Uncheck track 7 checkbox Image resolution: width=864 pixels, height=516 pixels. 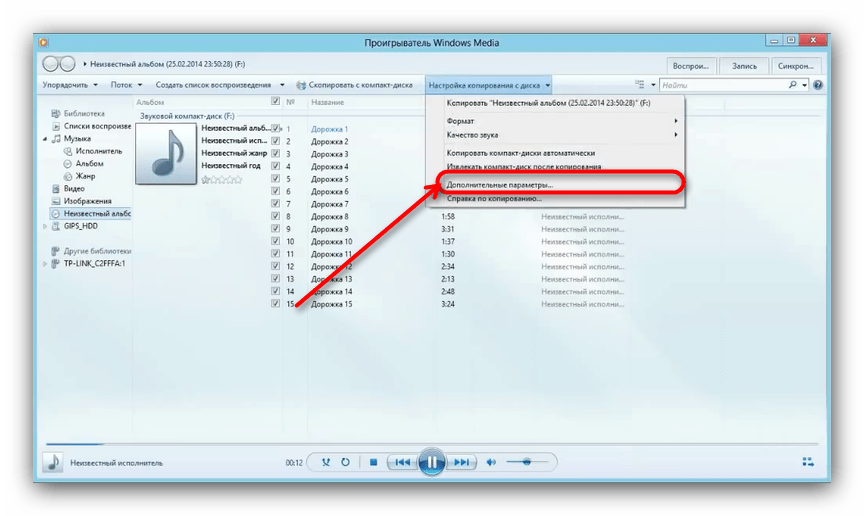point(275,204)
